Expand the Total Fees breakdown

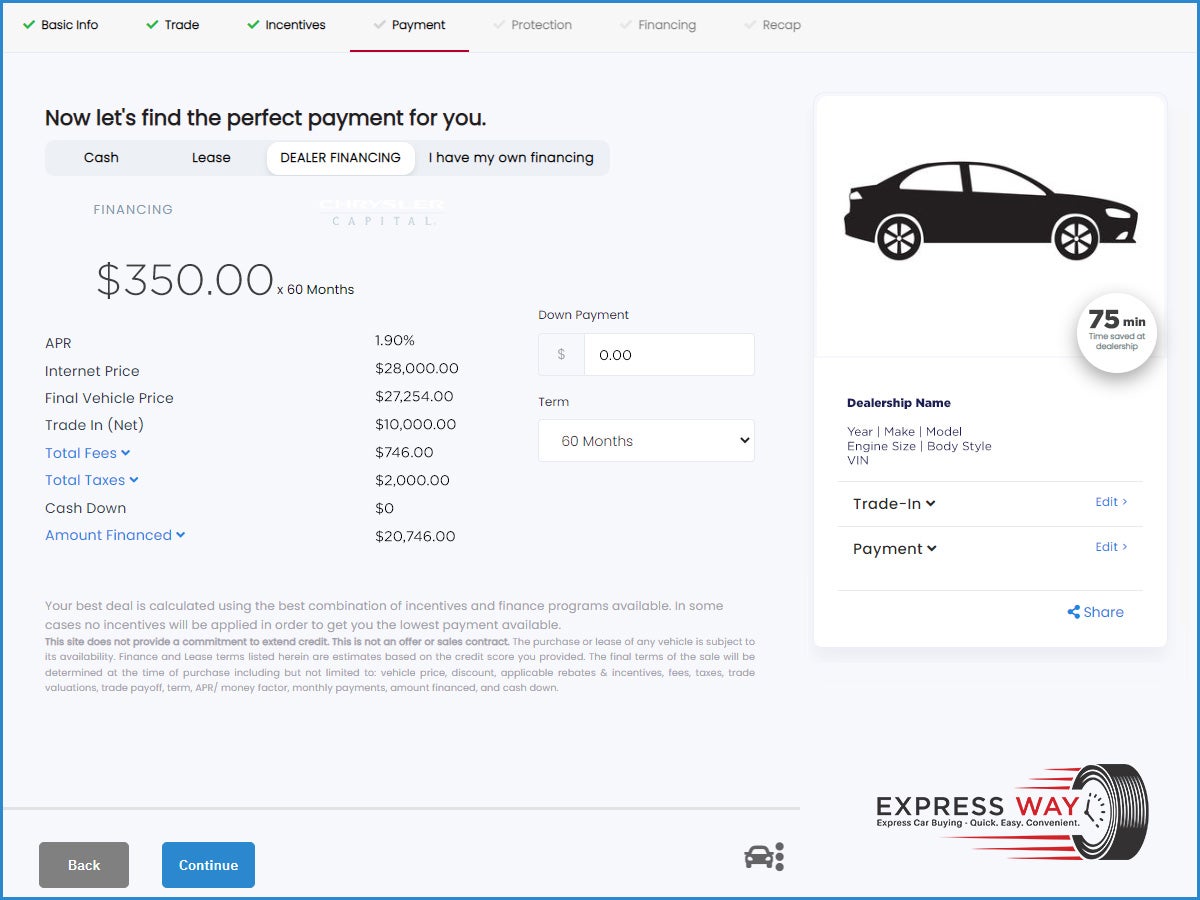click(87, 453)
